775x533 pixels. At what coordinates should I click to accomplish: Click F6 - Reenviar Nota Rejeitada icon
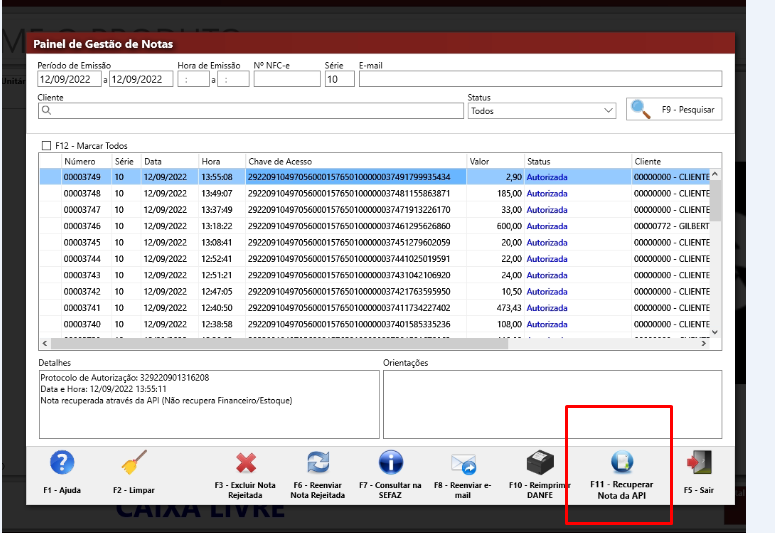318,463
